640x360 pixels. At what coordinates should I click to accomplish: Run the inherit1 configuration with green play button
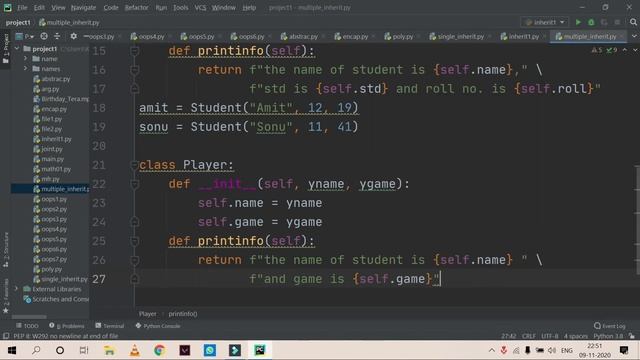click(x=578, y=22)
